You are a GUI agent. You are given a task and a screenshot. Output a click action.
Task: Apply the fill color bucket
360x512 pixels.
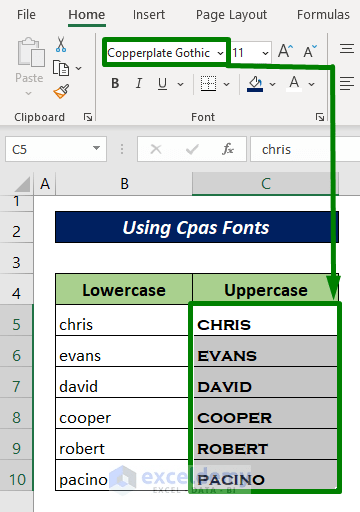tap(255, 84)
